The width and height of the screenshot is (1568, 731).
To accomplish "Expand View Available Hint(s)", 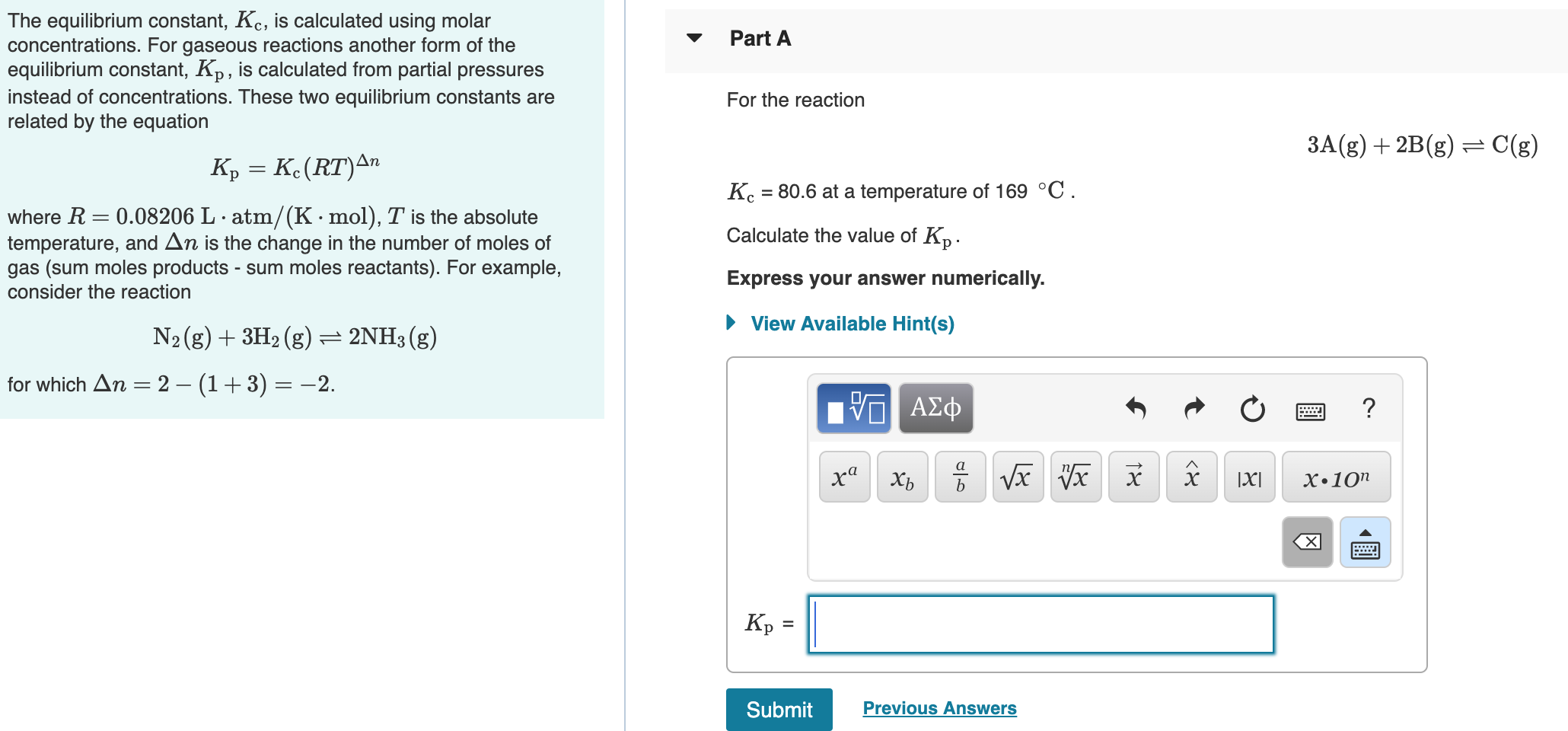I will point(852,323).
